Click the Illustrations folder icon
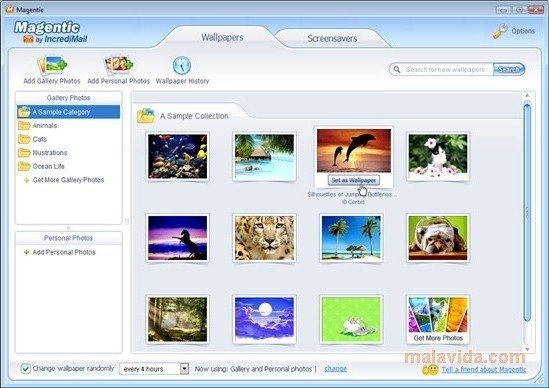The height and width of the screenshot is (388, 549). pyautogui.click(x=24, y=153)
